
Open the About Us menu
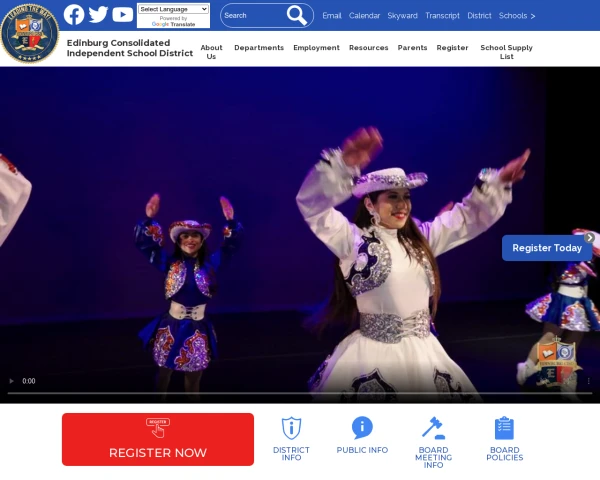click(x=211, y=52)
